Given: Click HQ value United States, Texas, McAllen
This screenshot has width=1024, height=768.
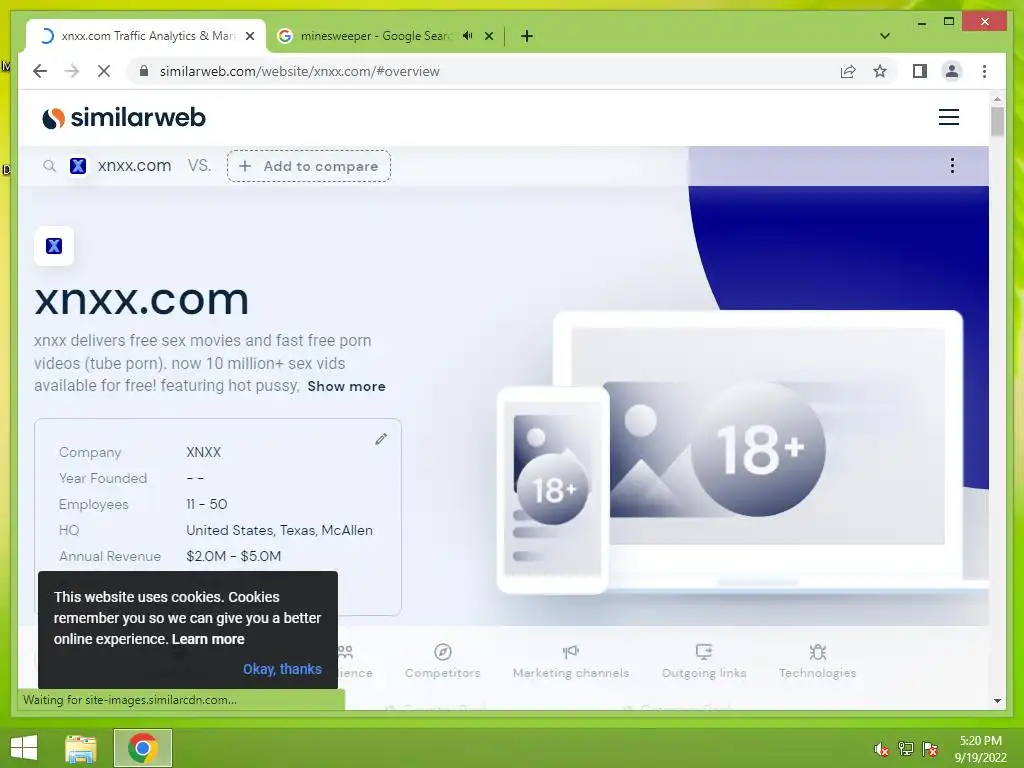Looking at the screenshot, I should pos(280,530).
